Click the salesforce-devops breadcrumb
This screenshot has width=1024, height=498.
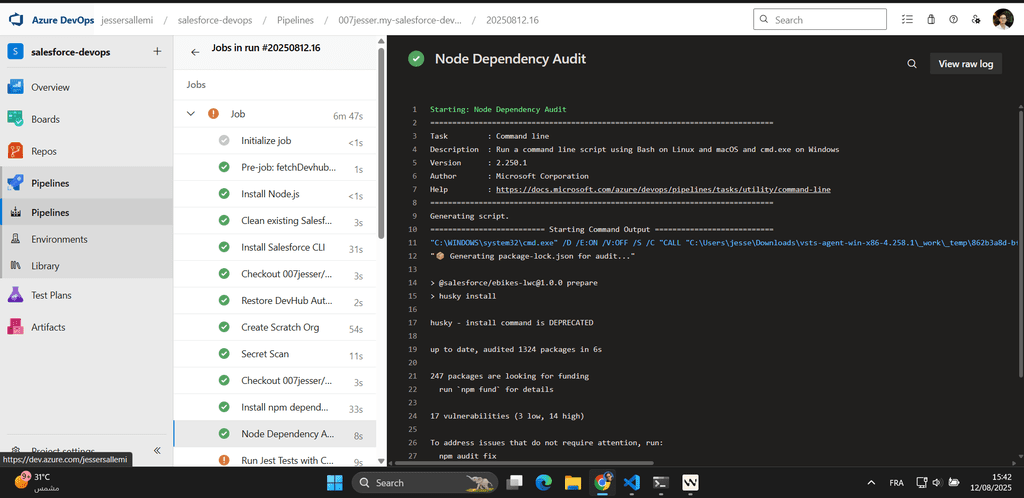click(x=215, y=20)
